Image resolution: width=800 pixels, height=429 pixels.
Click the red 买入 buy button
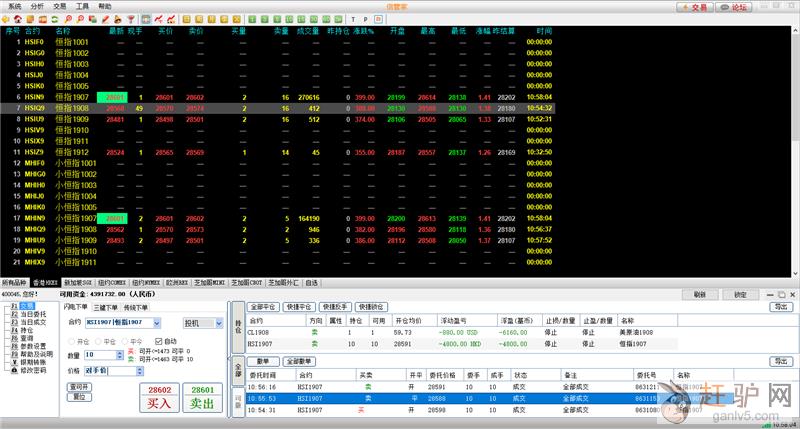(x=158, y=397)
